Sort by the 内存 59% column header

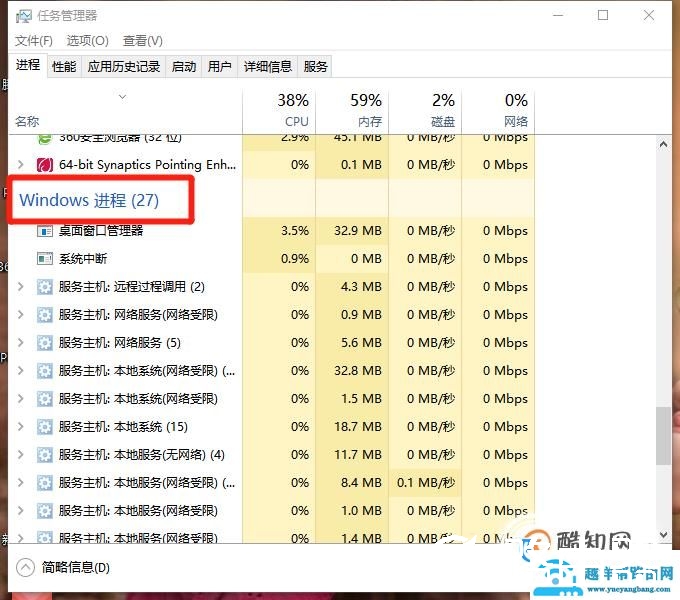point(352,112)
